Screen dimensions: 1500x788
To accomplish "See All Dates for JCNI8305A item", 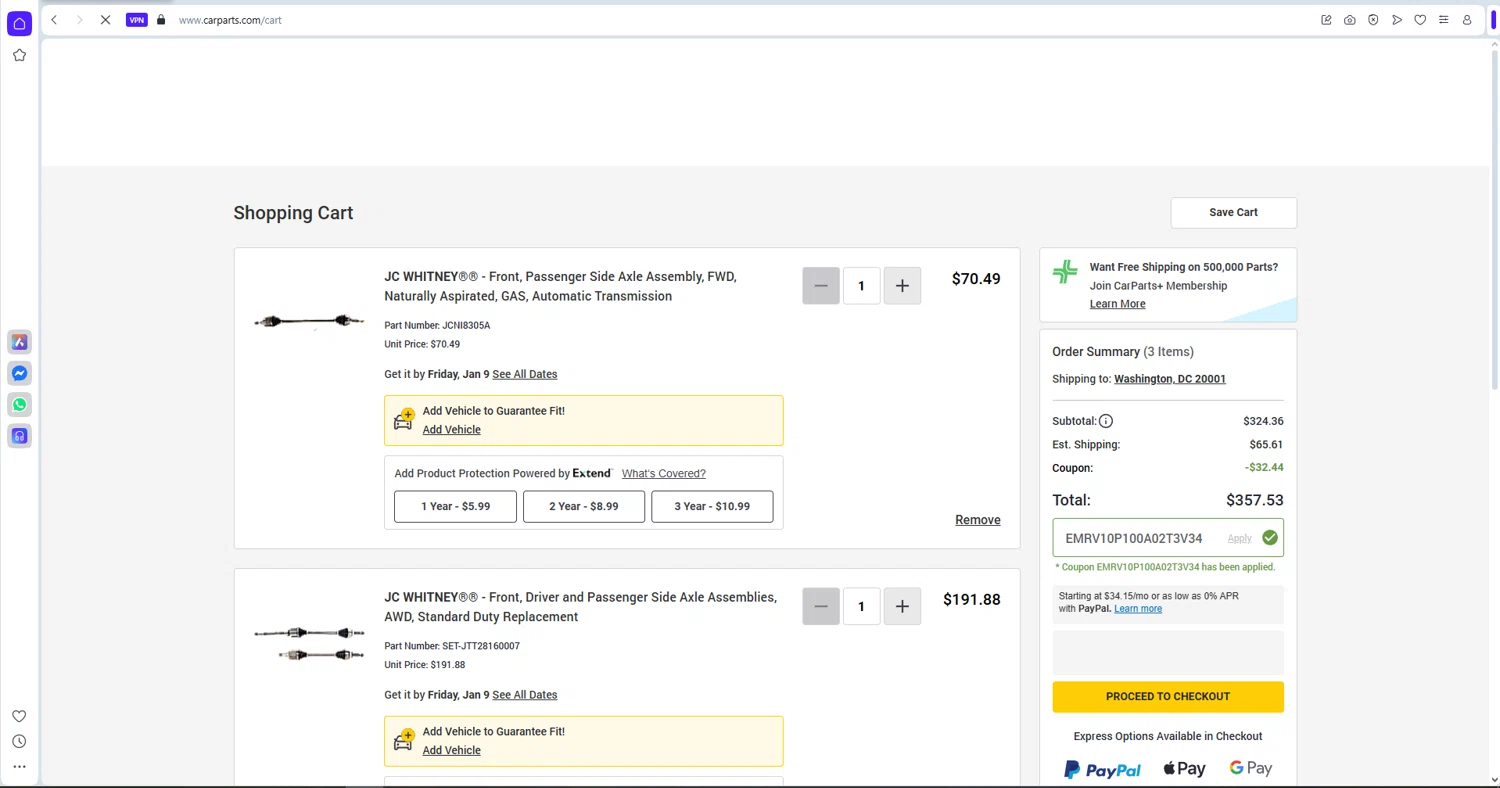I will click(x=525, y=374).
